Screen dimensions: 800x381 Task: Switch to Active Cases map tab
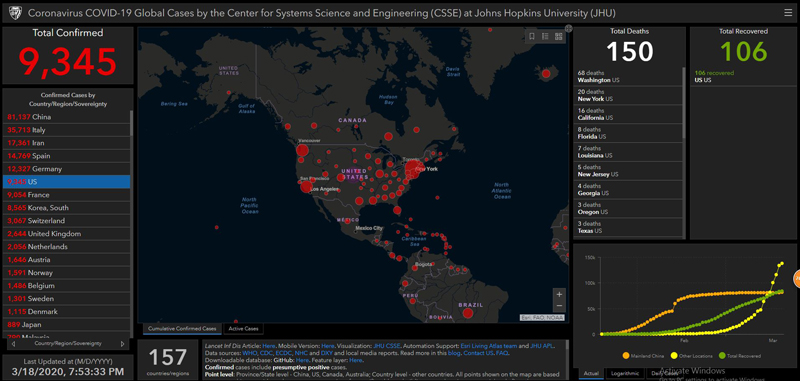[244, 329]
